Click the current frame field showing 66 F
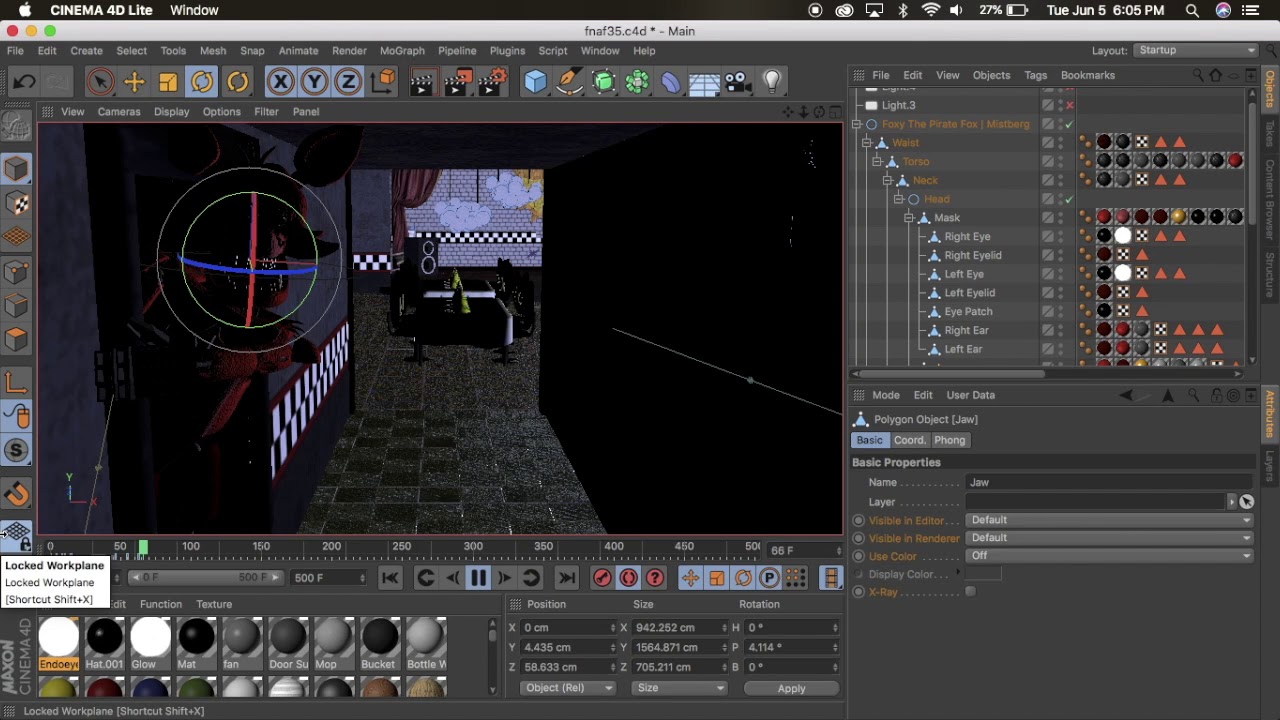This screenshot has width=1280, height=720. (x=803, y=550)
